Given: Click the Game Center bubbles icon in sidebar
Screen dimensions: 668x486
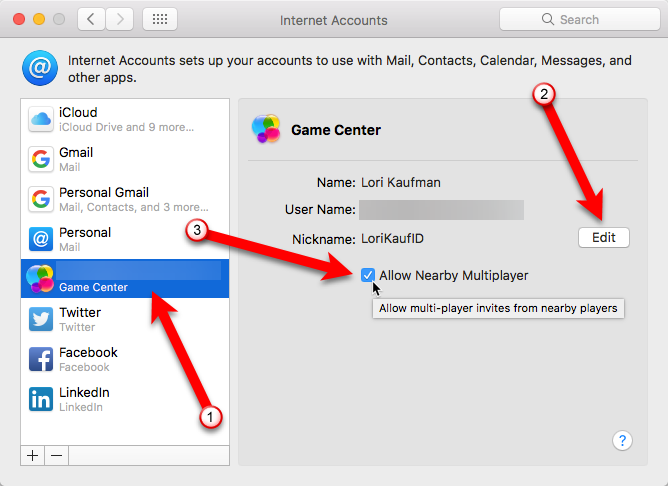Looking at the screenshot, I should pyautogui.click(x=40, y=279).
